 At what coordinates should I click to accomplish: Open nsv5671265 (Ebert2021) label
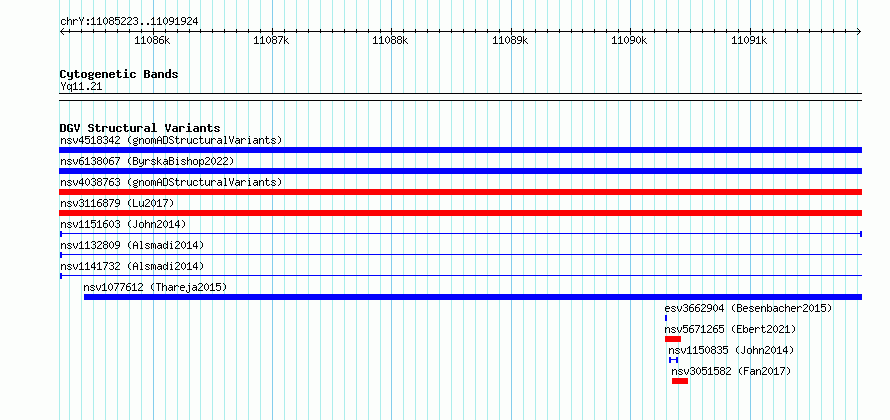(731, 329)
